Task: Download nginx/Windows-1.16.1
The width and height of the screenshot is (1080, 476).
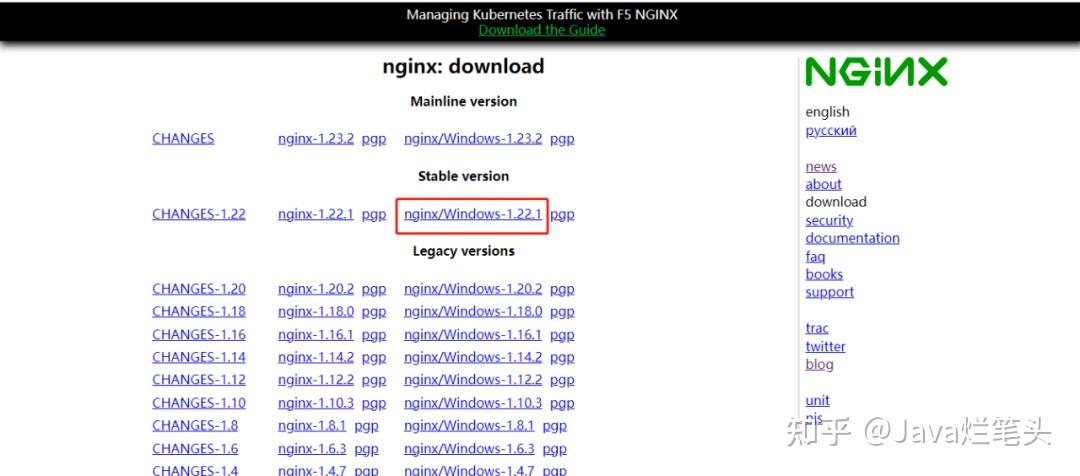Action: (x=473, y=335)
